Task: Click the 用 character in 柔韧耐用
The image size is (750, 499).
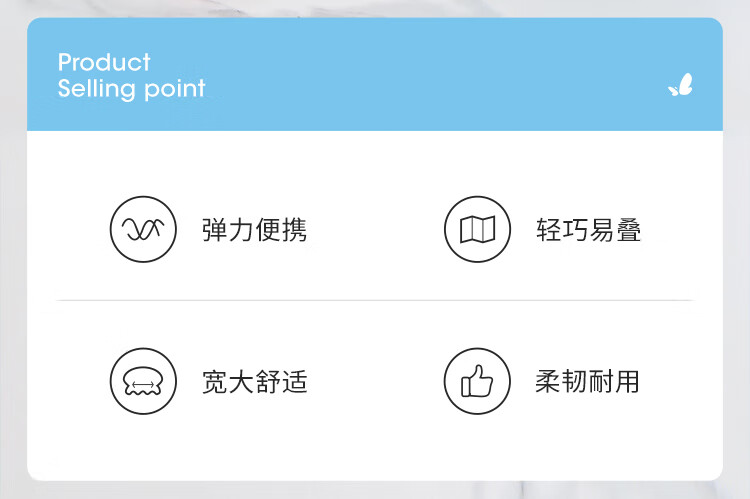Action: click(x=627, y=381)
